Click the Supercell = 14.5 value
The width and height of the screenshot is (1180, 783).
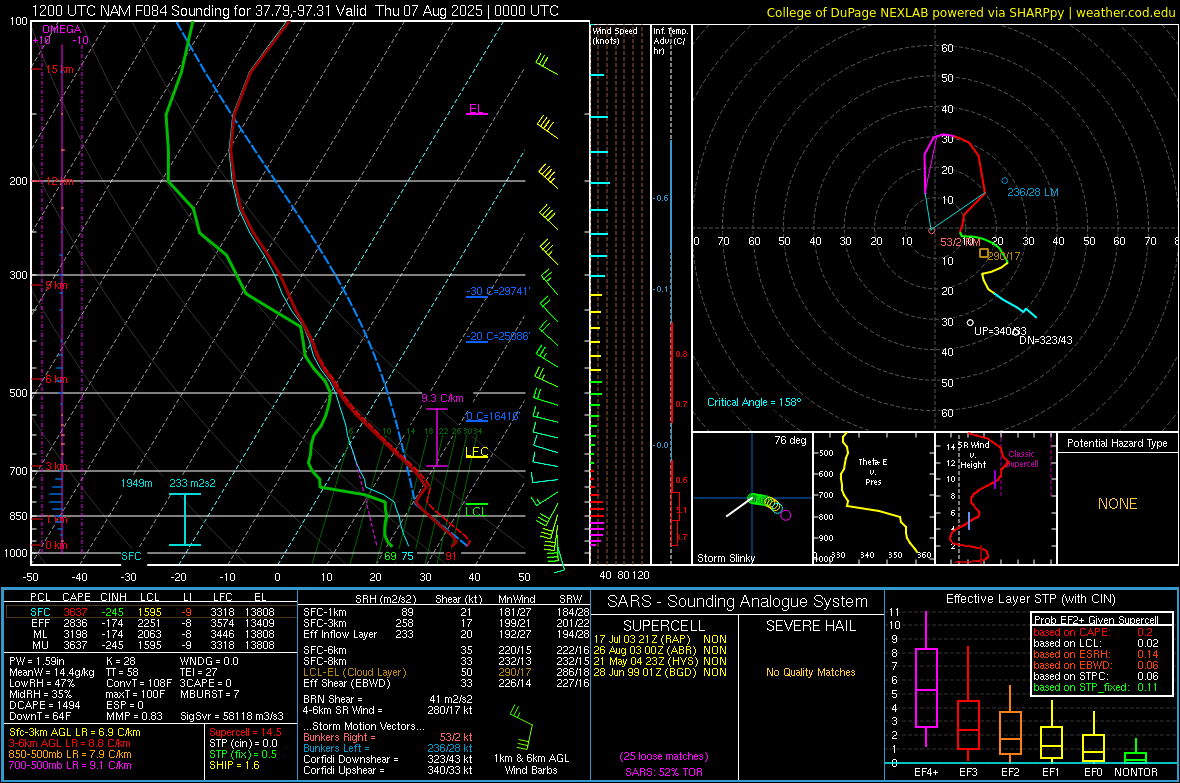pyautogui.click(x=245, y=732)
